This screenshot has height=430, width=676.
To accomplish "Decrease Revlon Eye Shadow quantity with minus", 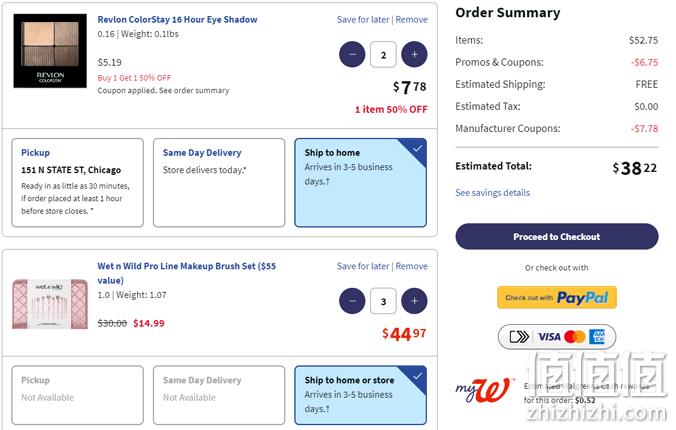I will pyautogui.click(x=352, y=54).
